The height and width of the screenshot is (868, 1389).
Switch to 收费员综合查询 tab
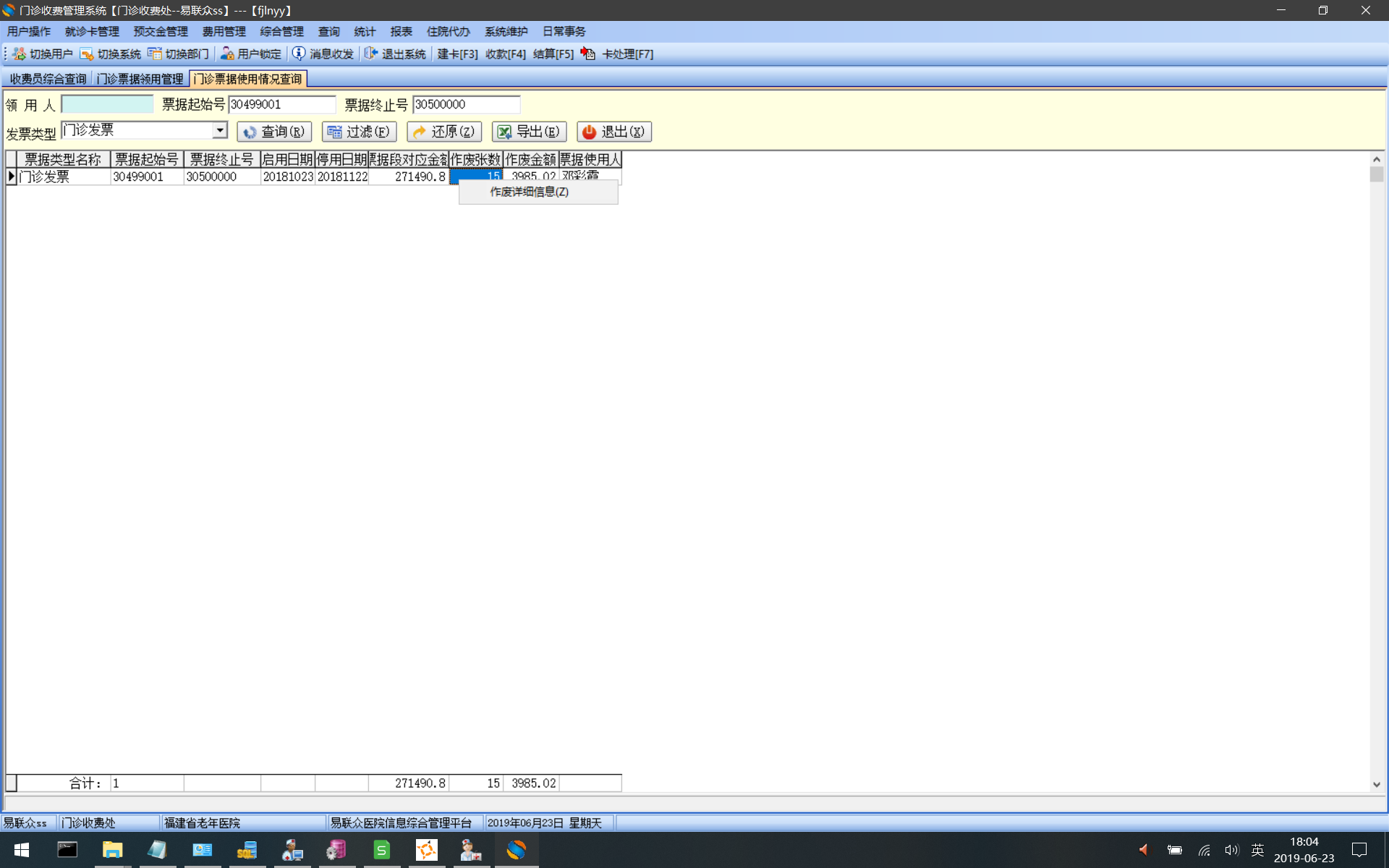click(48, 79)
